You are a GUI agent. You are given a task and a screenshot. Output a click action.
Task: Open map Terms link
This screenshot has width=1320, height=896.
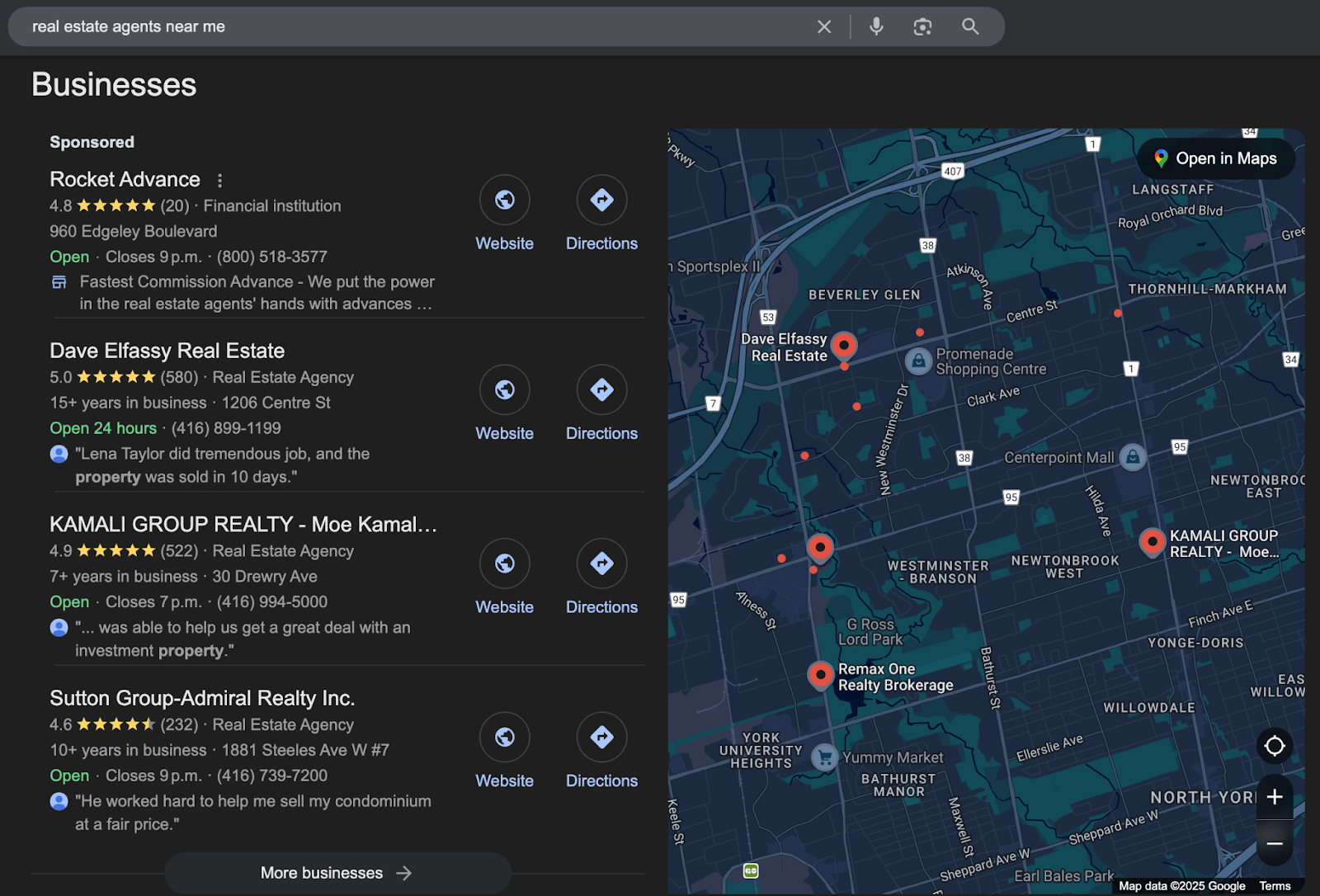[1275, 886]
